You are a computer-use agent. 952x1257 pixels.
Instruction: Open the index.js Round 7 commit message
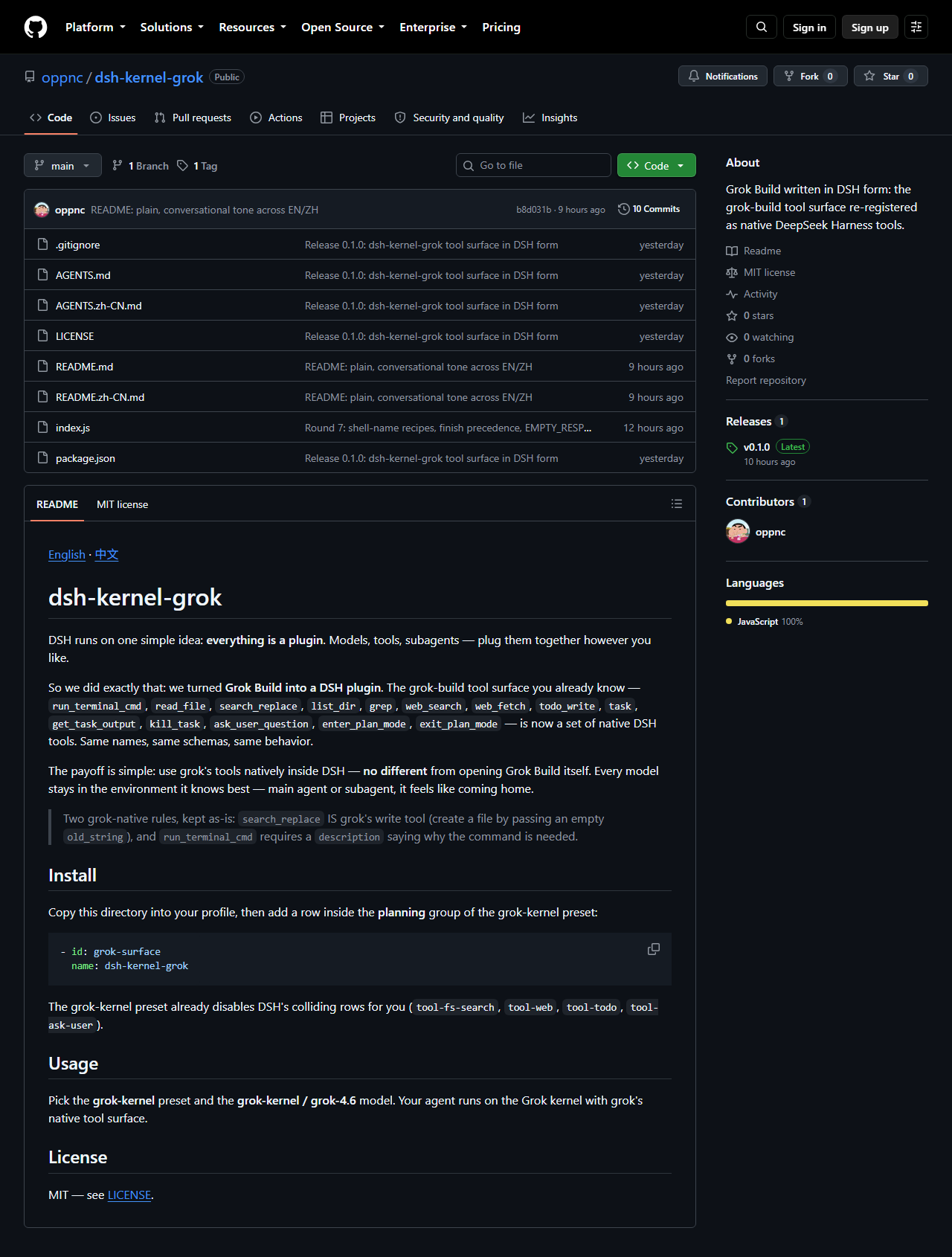coord(448,428)
